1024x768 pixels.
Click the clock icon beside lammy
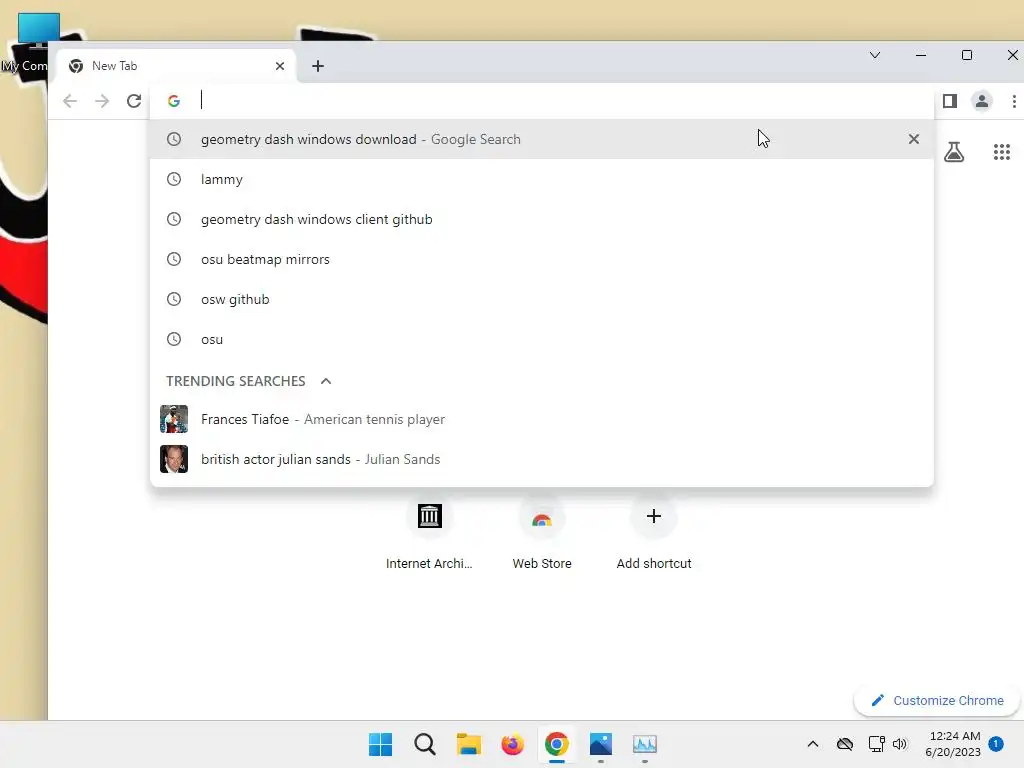(x=174, y=179)
